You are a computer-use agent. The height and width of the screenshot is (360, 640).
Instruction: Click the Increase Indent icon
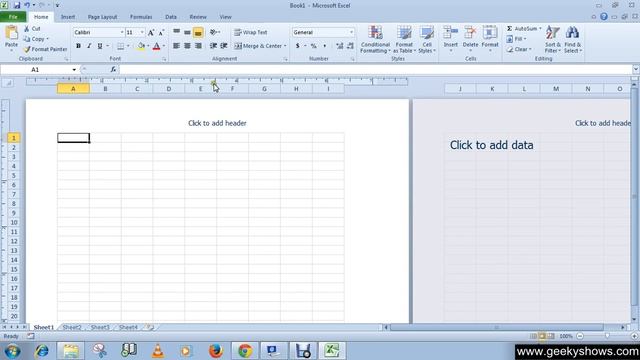click(x=224, y=46)
